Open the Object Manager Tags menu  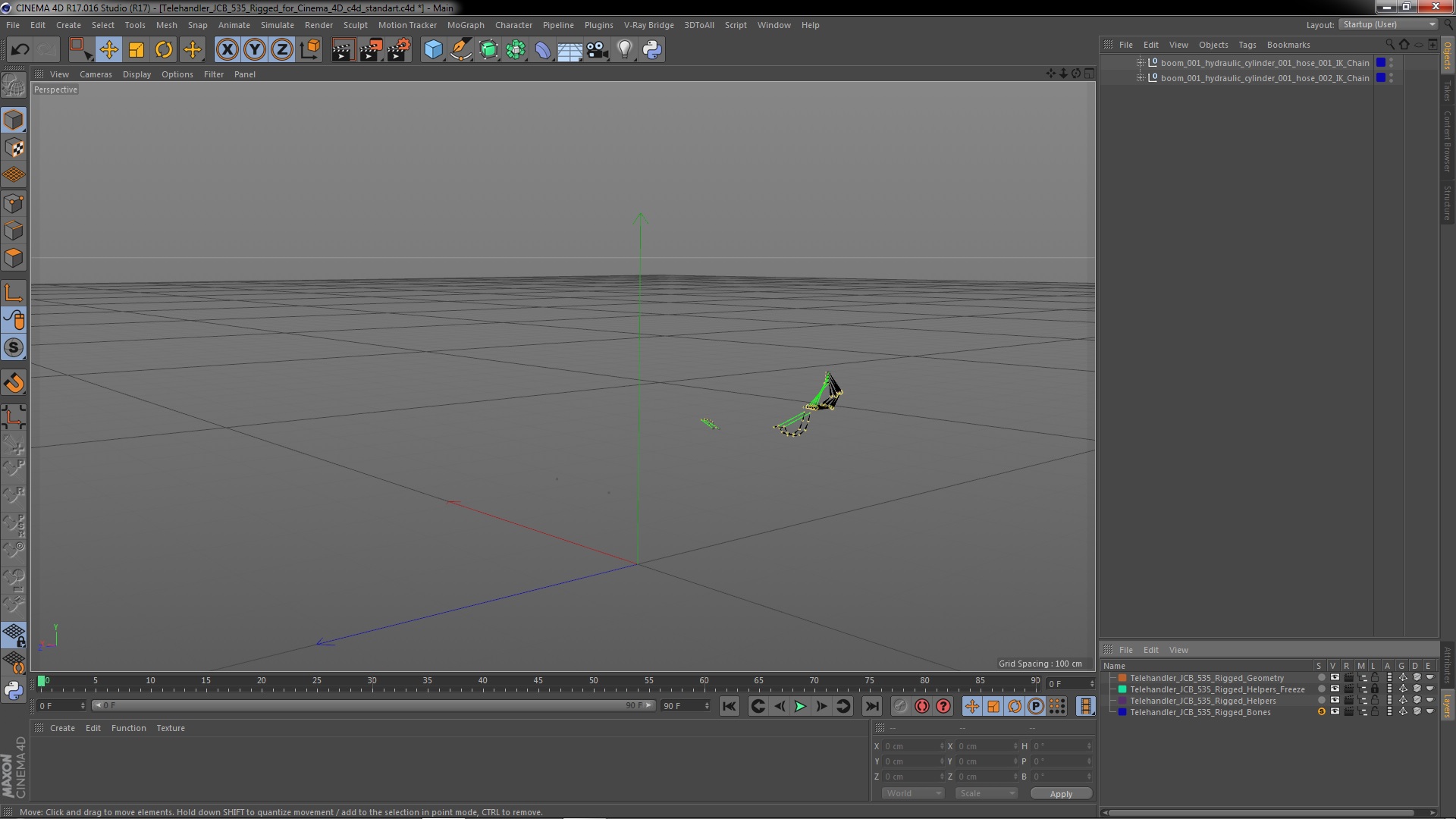[1247, 45]
